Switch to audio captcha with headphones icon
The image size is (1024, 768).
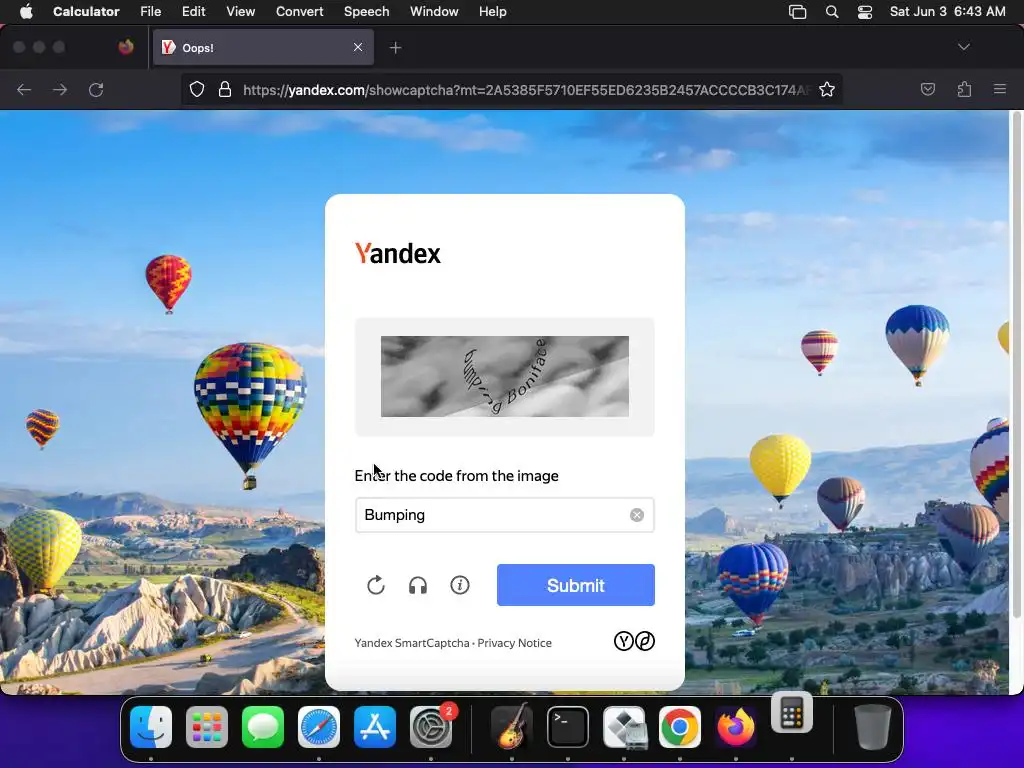click(418, 585)
